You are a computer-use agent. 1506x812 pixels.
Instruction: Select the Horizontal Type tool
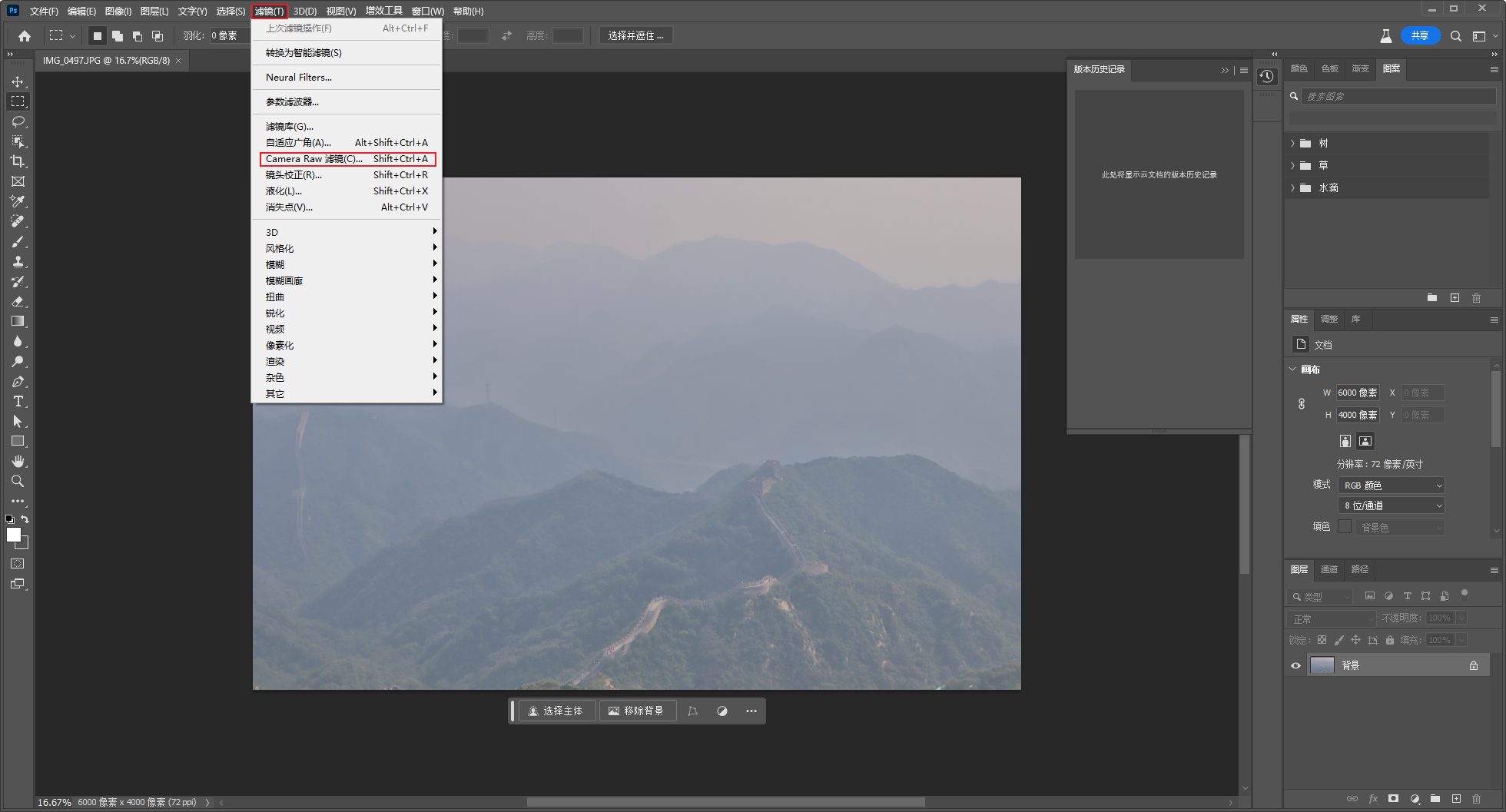(x=18, y=401)
